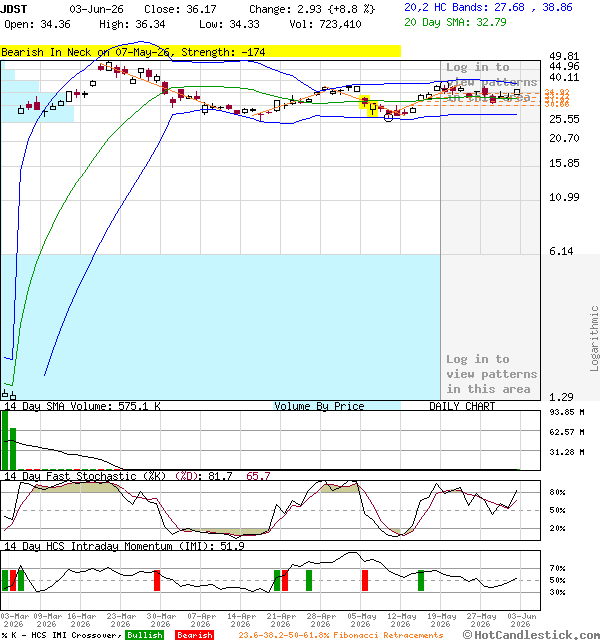The height and width of the screenshot is (640, 600).
Task: Click the Logarithmic scale label
Action: (594, 338)
